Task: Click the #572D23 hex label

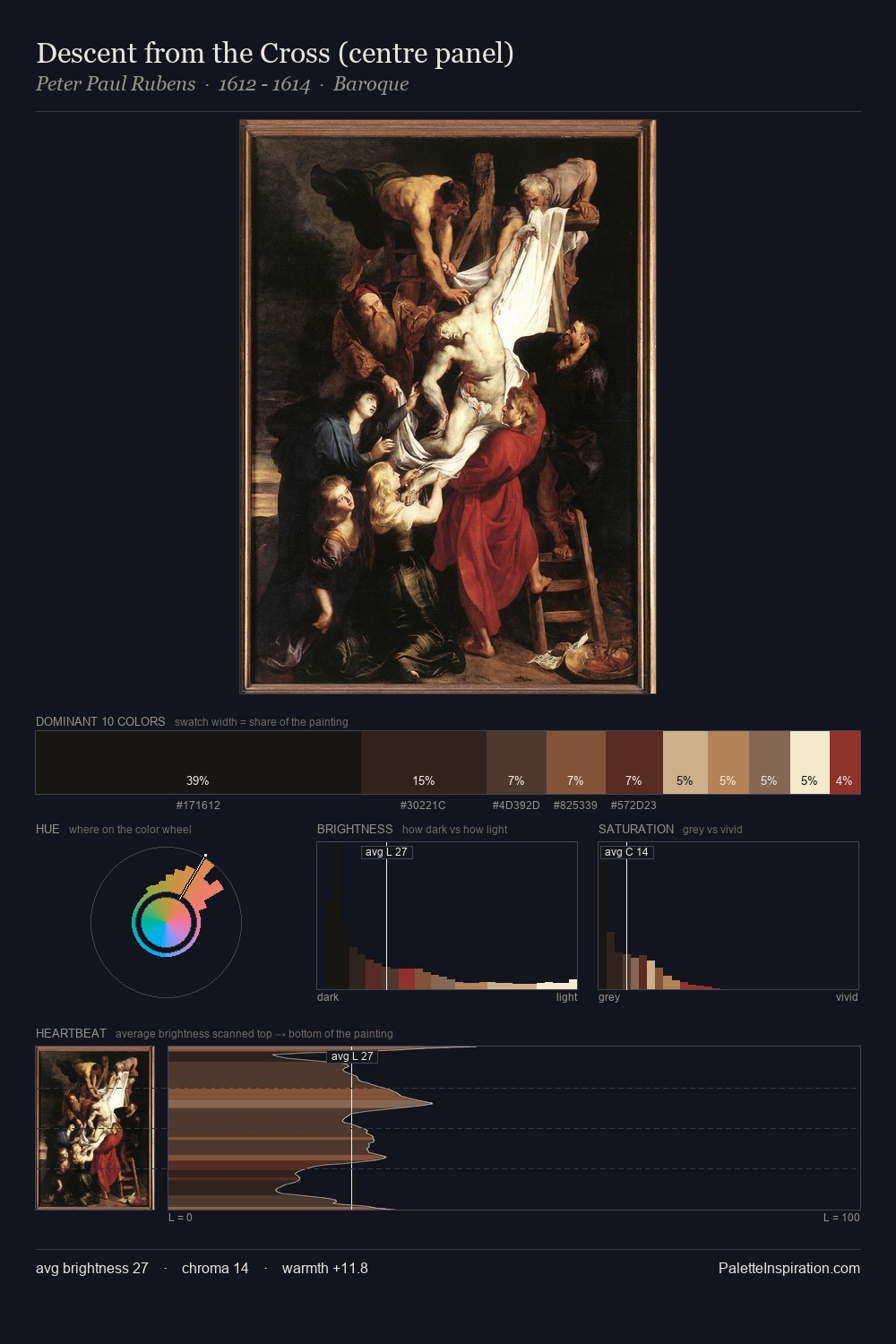Action: click(x=633, y=806)
